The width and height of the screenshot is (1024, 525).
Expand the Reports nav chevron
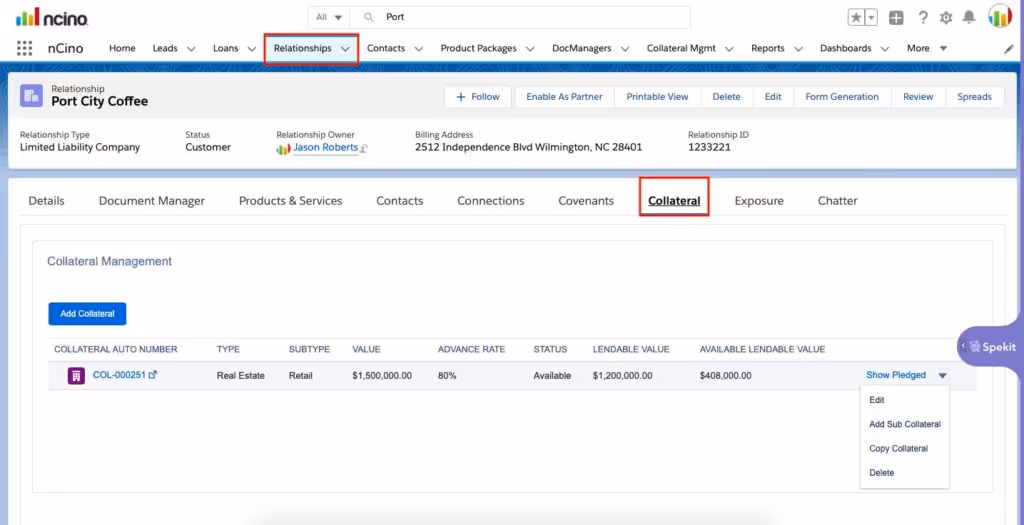click(798, 48)
